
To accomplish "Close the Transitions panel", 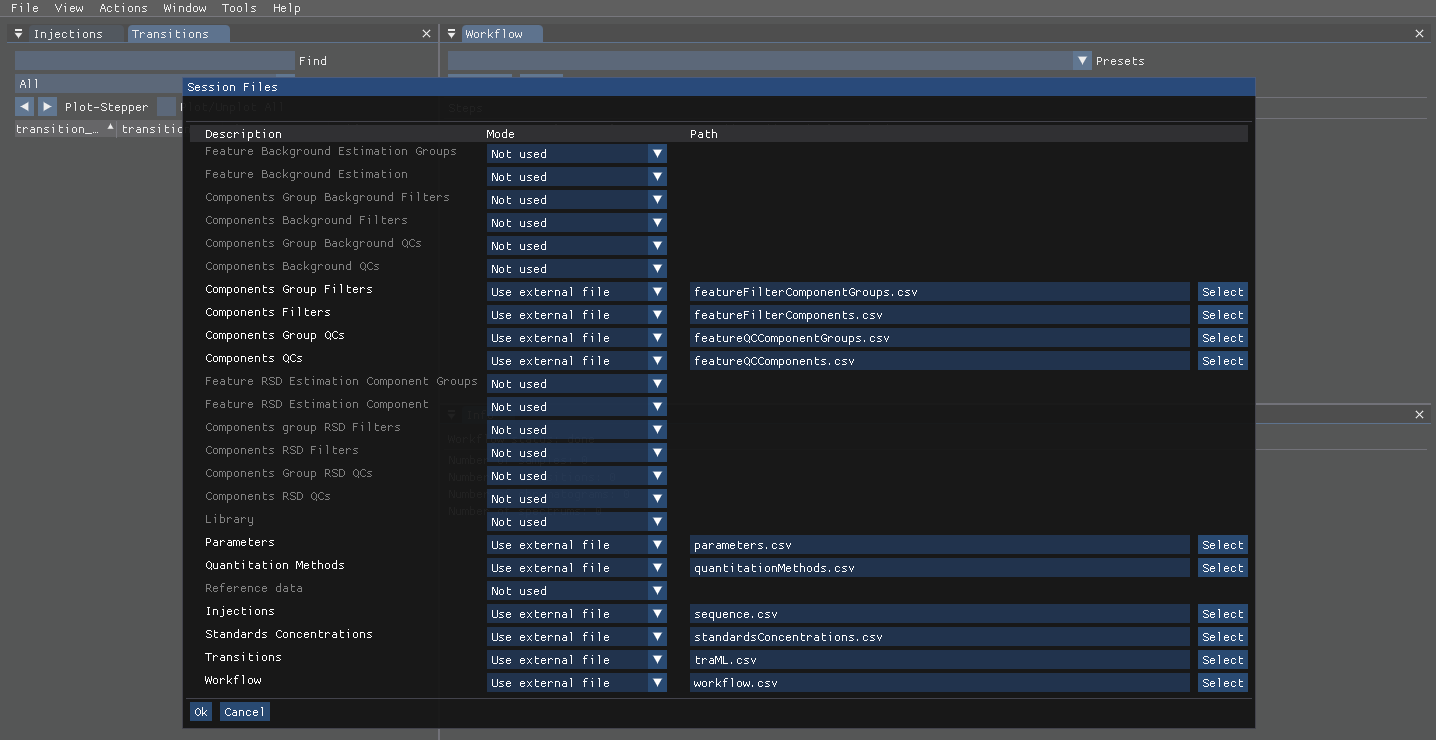I will click(426, 34).
